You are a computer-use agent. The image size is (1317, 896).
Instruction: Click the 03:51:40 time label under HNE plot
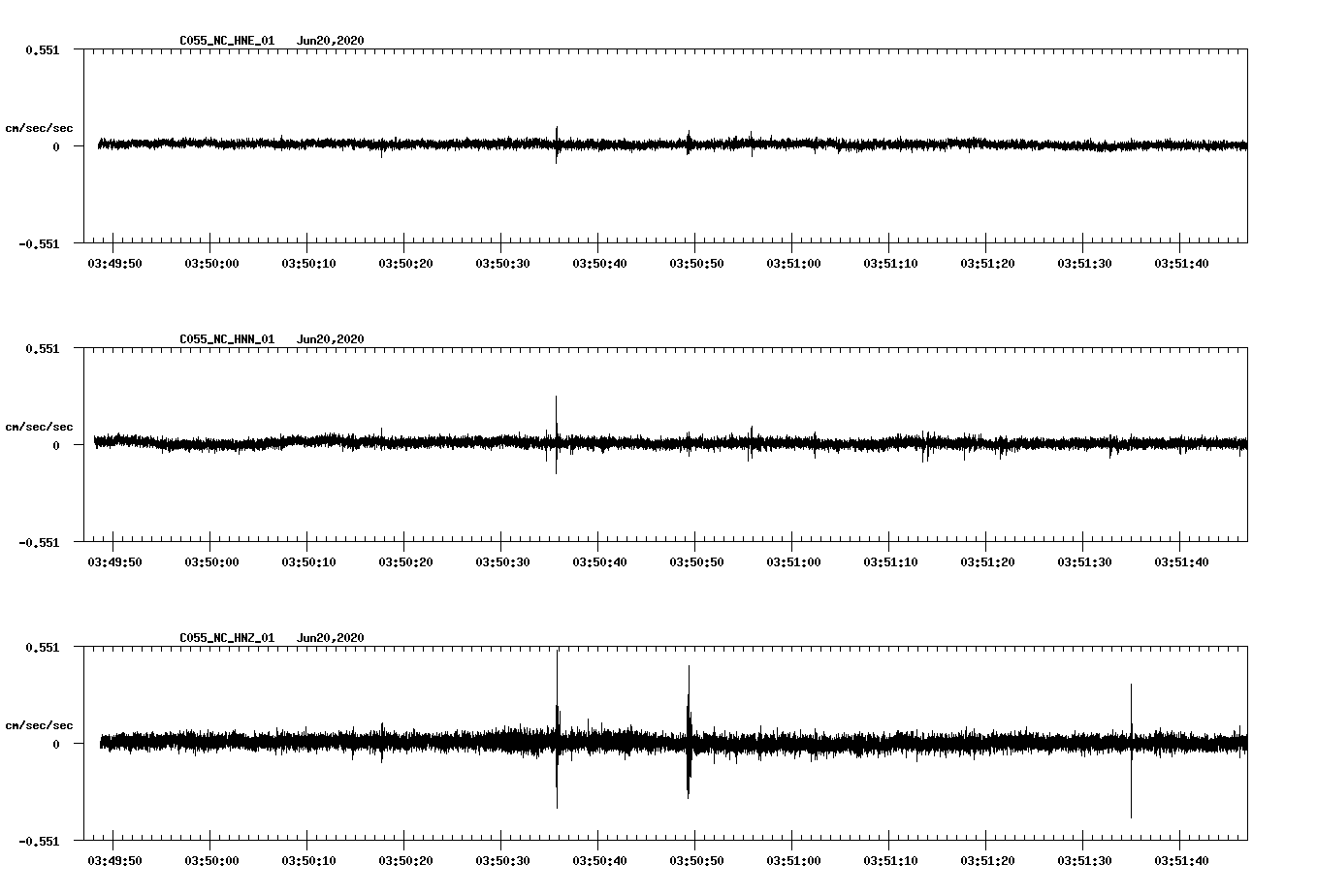click(x=1181, y=264)
